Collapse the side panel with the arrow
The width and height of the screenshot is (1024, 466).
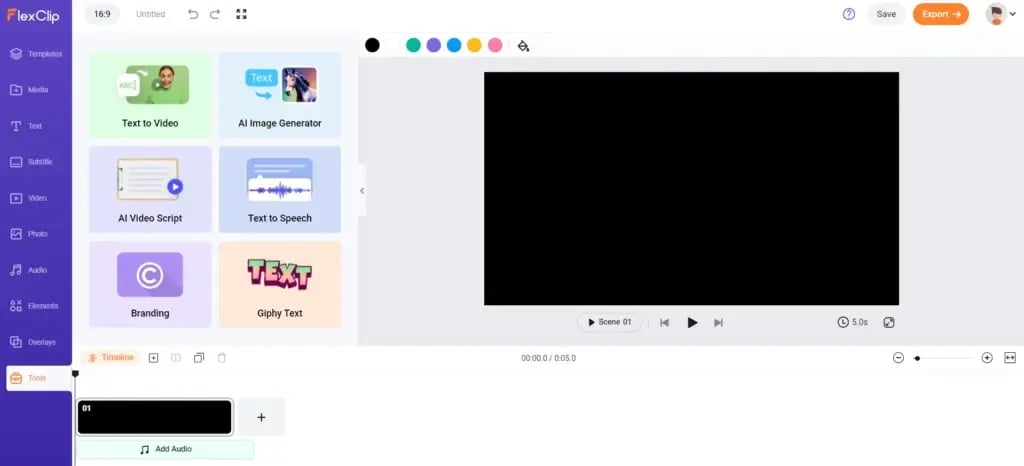(x=362, y=190)
